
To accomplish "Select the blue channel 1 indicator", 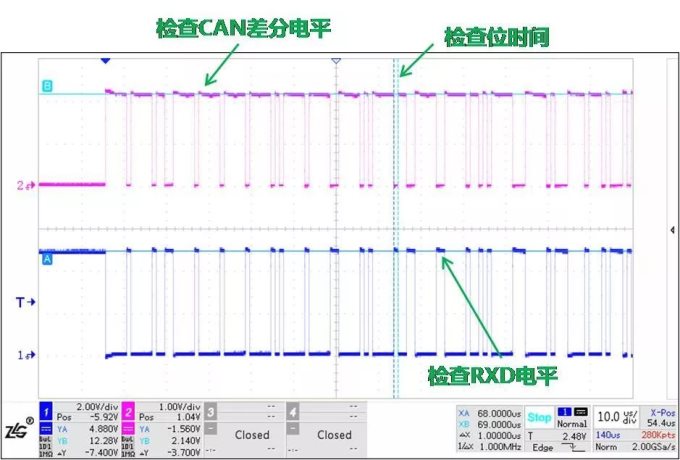I will coord(46,412).
